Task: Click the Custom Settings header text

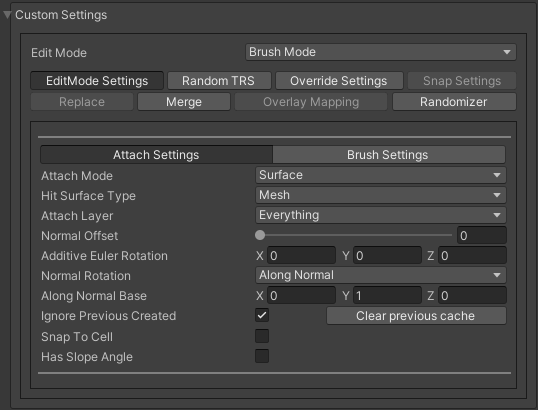Action: click(61, 15)
